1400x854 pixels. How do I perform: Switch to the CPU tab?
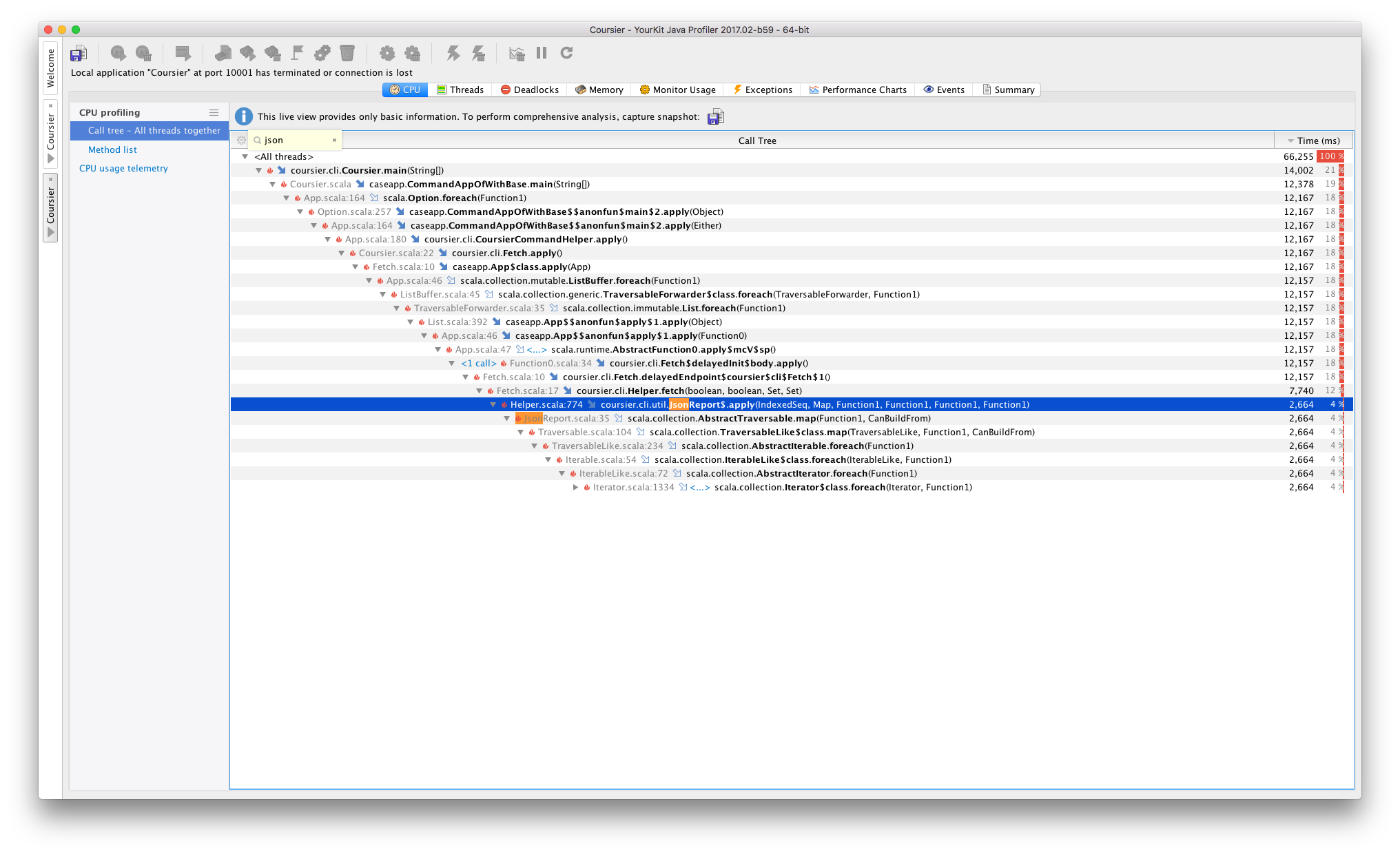405,90
